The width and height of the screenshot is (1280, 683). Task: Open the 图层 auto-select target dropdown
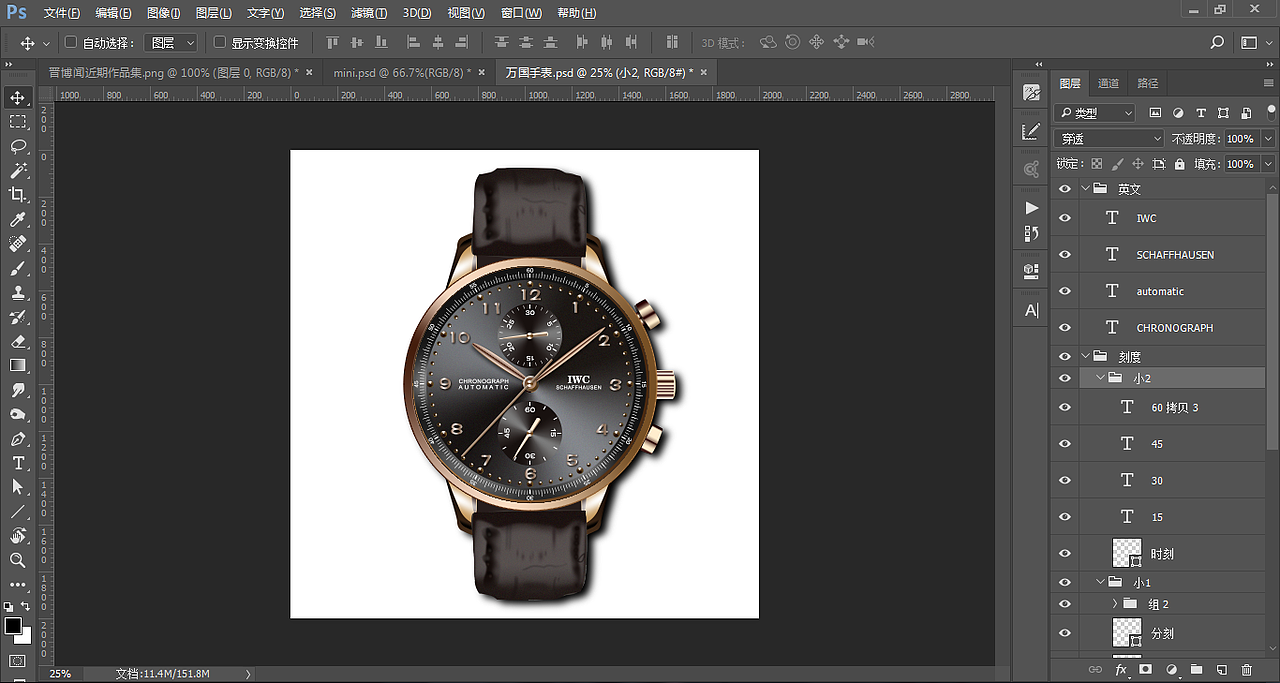[172, 43]
